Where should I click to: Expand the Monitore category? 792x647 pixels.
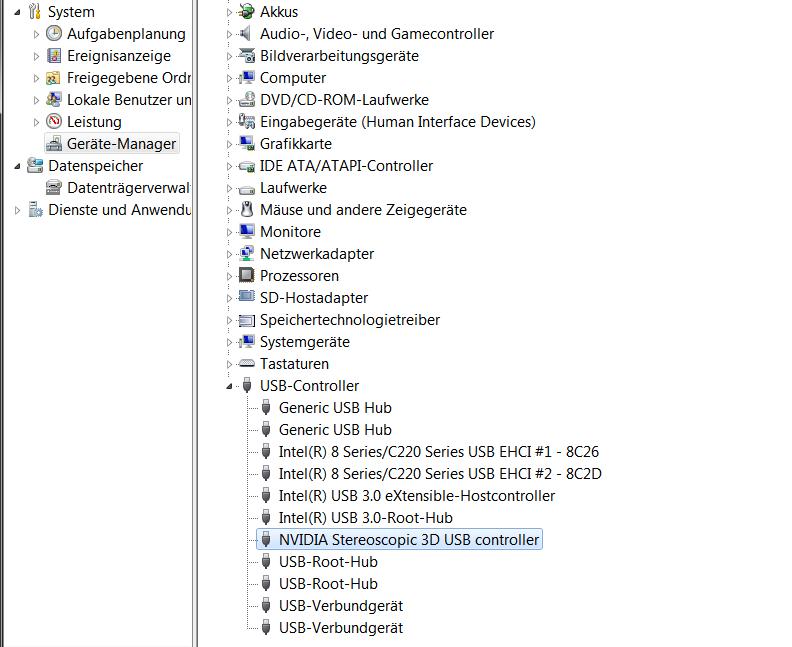point(229,232)
